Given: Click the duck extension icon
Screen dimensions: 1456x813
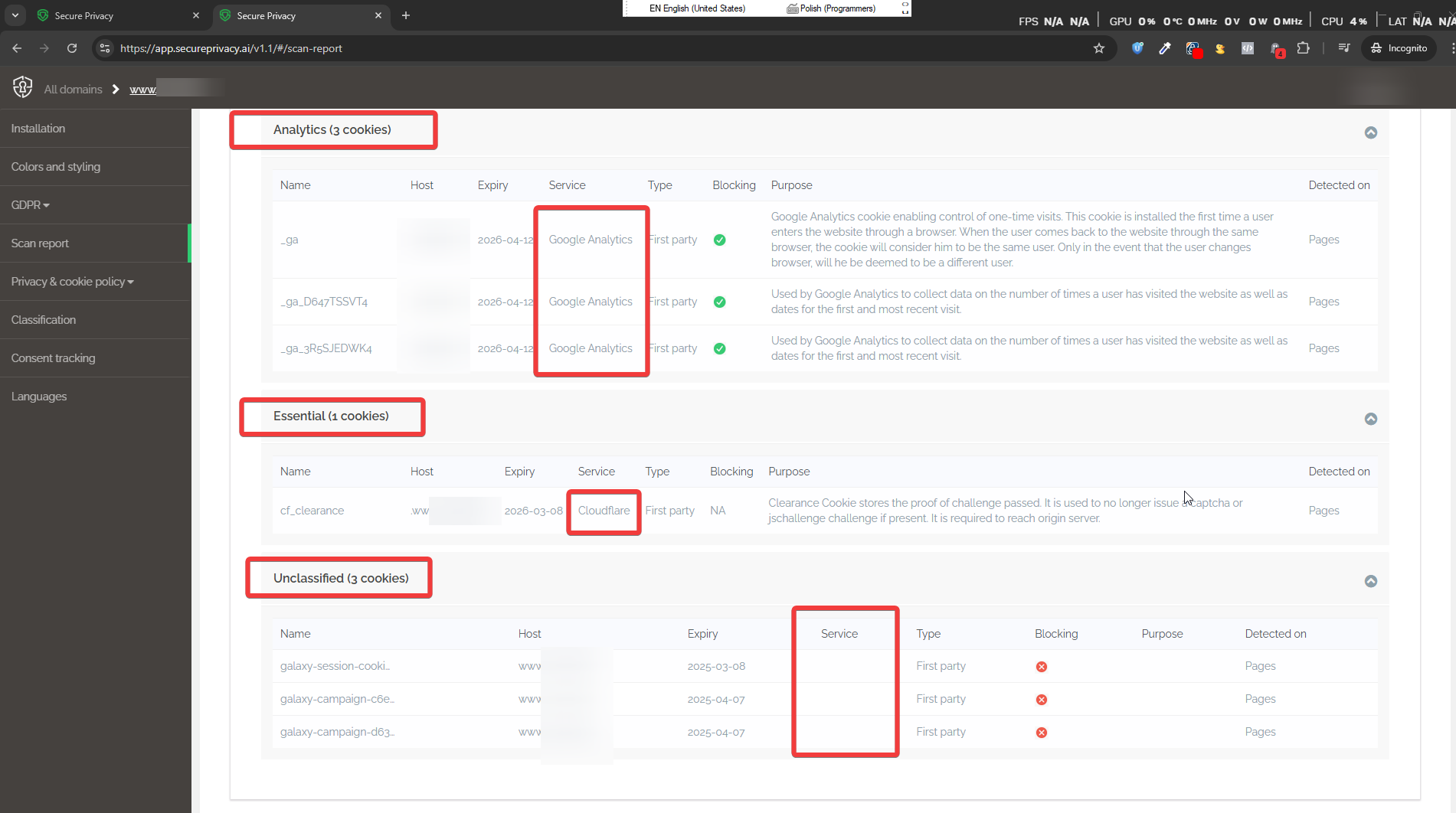Looking at the screenshot, I should tap(1220, 48).
